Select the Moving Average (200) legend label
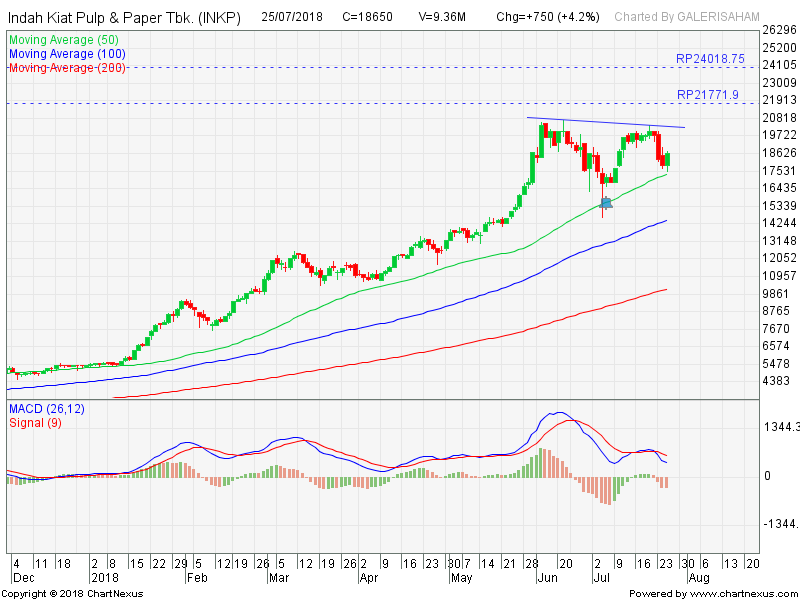This screenshot has height=600, width=800. click(66, 67)
